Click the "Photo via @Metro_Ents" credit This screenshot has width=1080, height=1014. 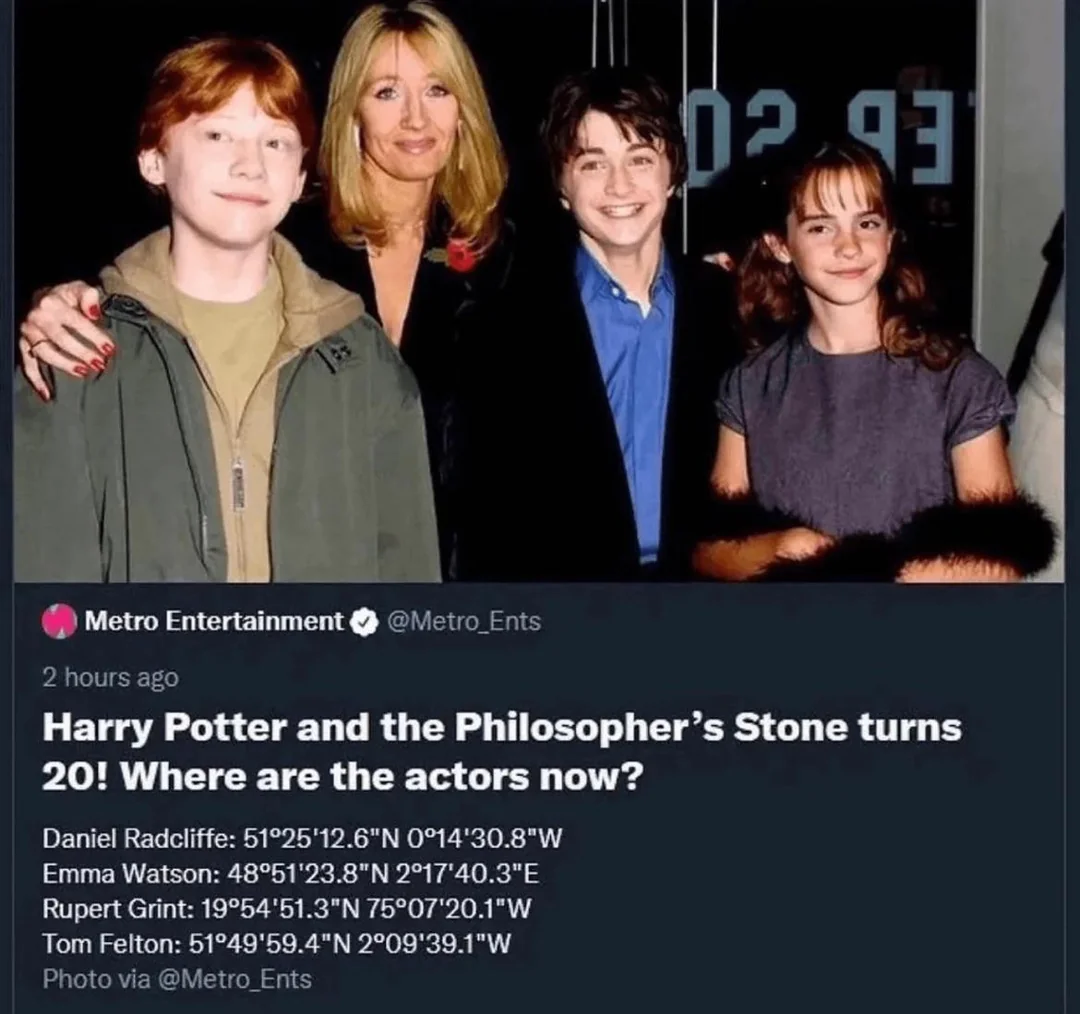click(177, 979)
